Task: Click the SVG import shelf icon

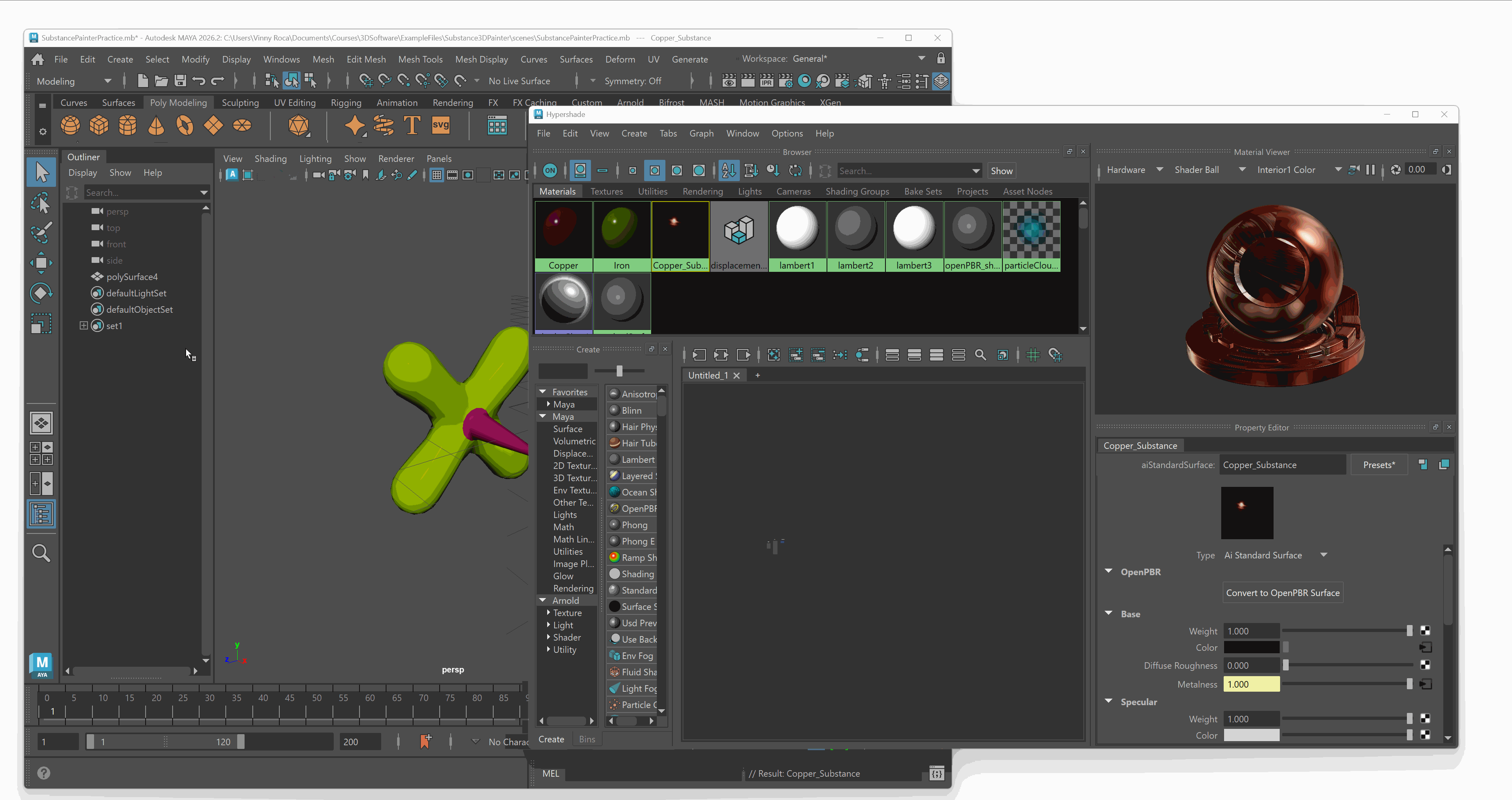Action: (440, 125)
